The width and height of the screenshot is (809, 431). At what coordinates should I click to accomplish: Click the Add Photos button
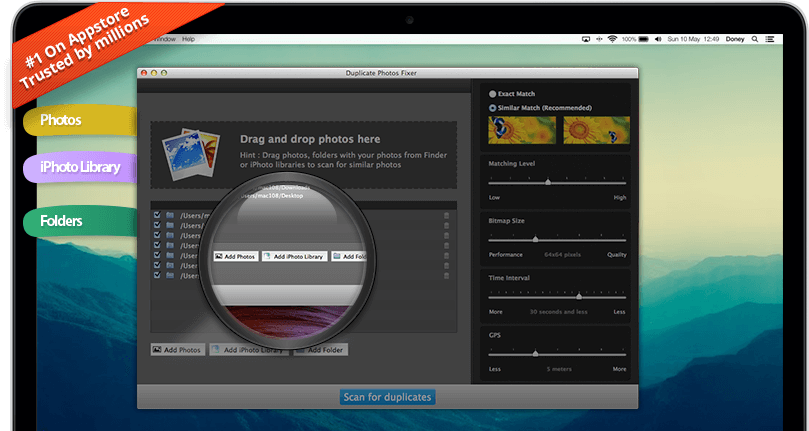[x=177, y=349]
